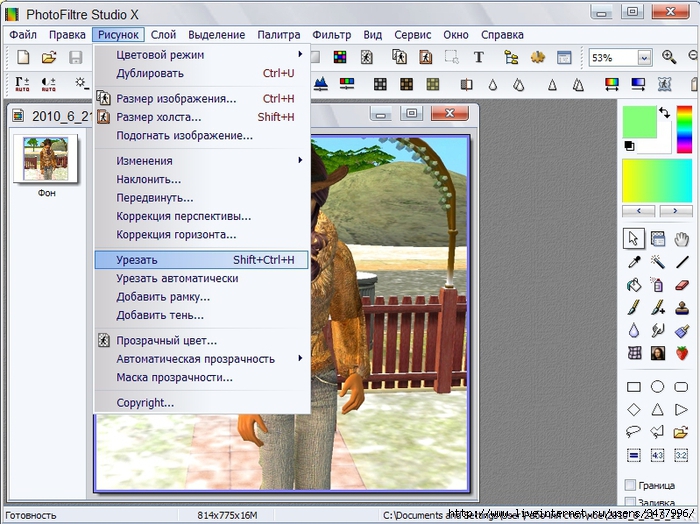Viewport: 700px width, 524px height.
Task: Choose Размер холста menu item
Action: coord(201,117)
